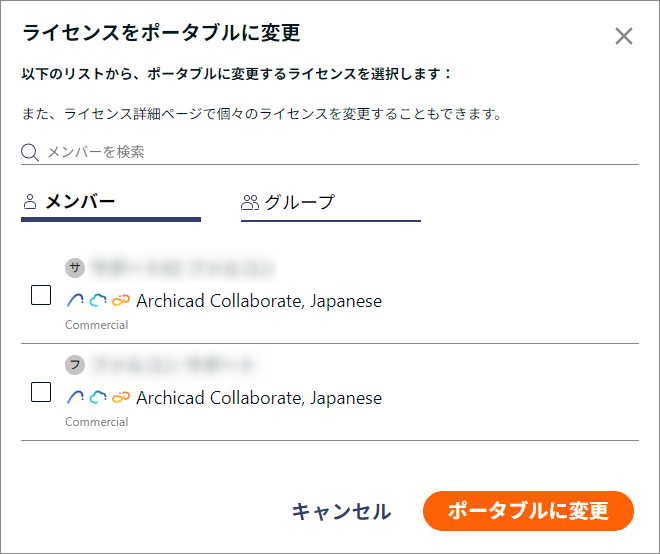660x554 pixels.
Task: Click the cloud icon in member サ row
Action: [x=98, y=300]
